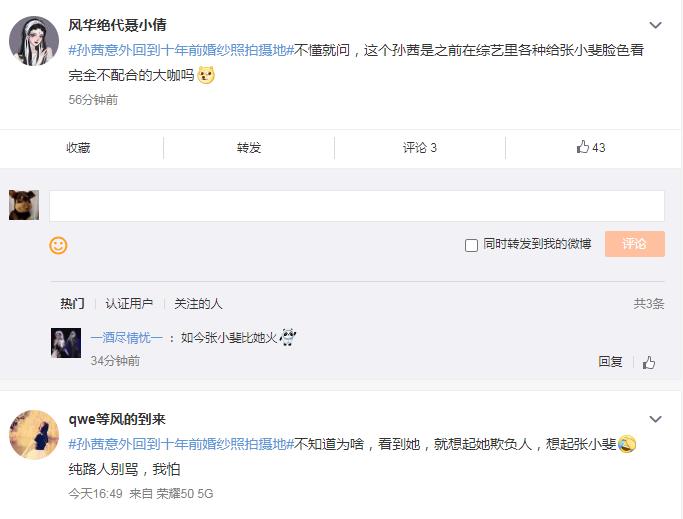Switch to 热门 comments tab
Image resolution: width=683 pixels, height=519 pixels.
[72, 303]
